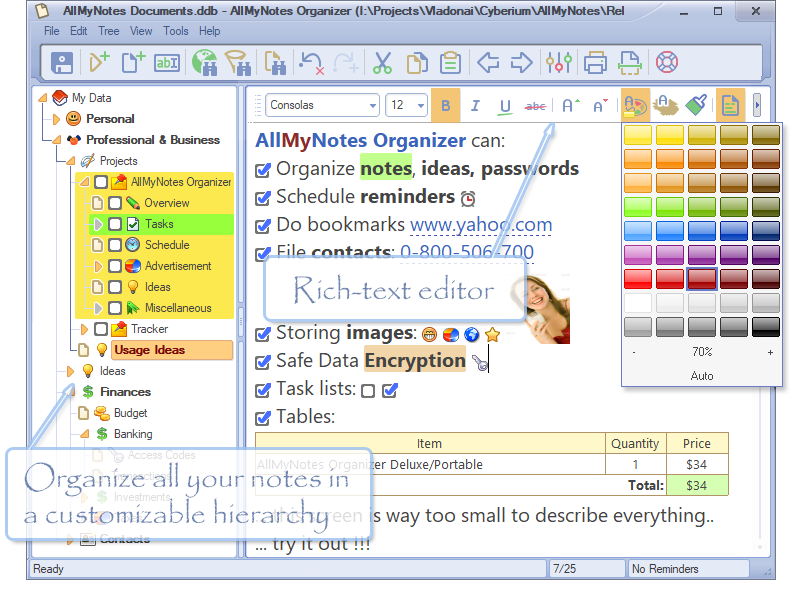Toggle Underline formatting
Image resolution: width=800 pixels, height=592 pixels.
[505, 106]
